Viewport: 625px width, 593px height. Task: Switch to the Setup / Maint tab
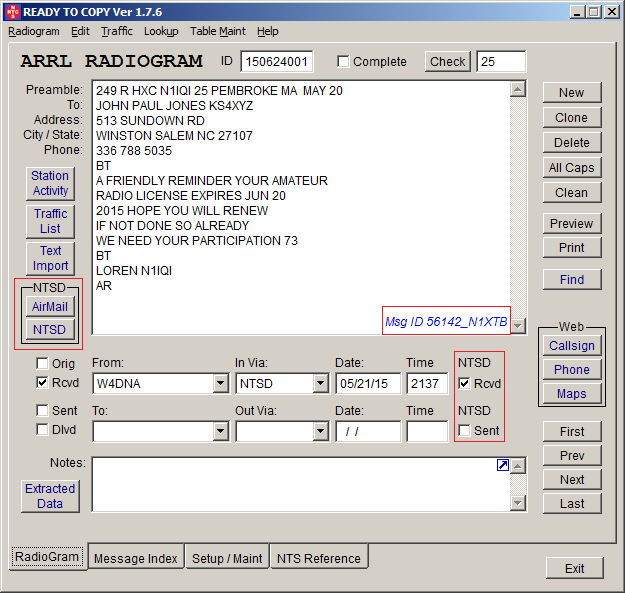point(227,558)
